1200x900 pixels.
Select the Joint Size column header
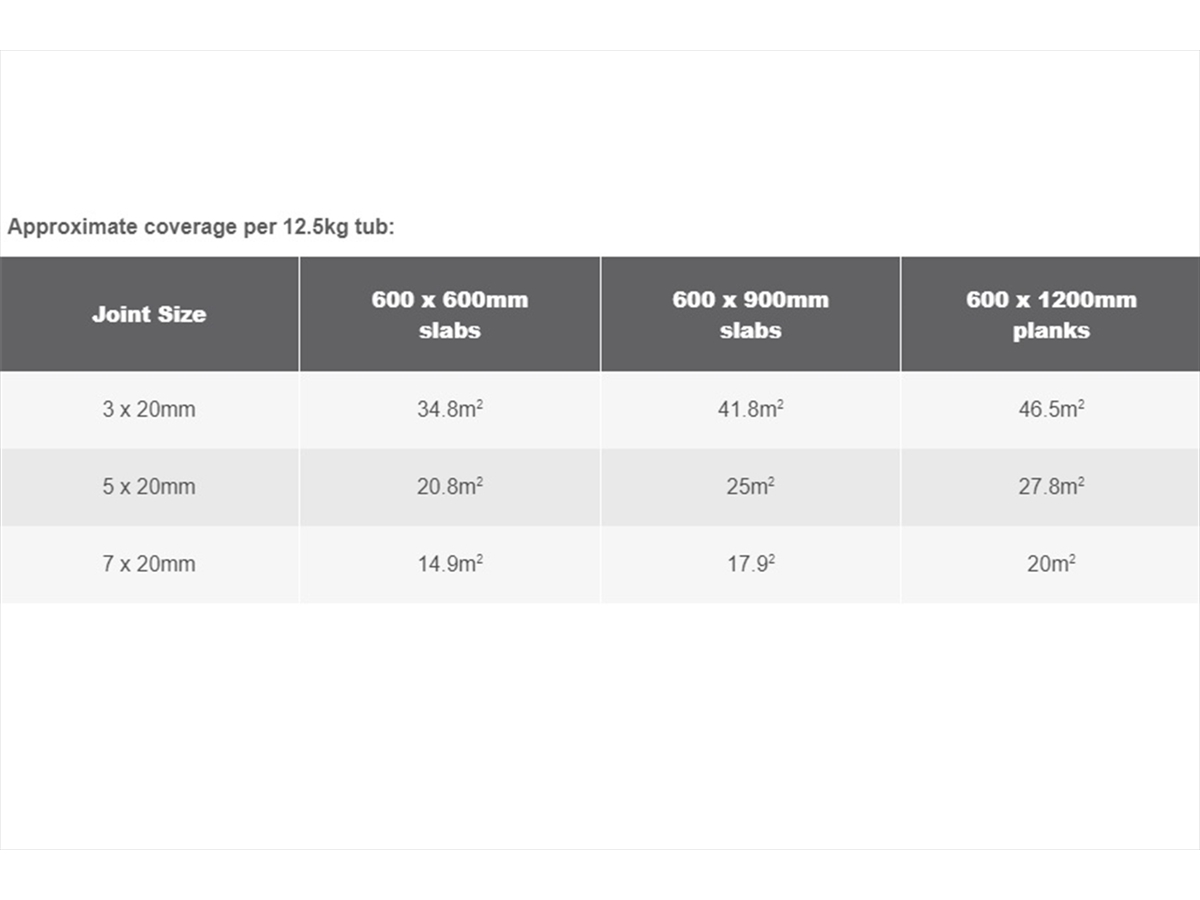pos(149,314)
